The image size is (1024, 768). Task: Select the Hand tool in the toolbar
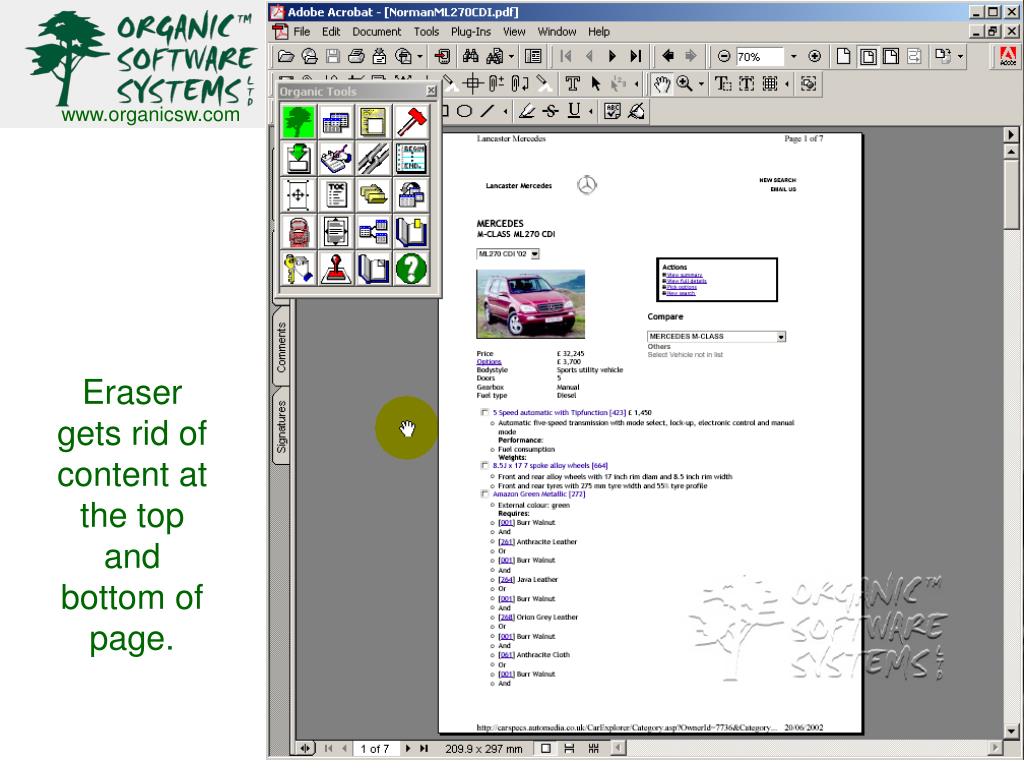coord(662,84)
